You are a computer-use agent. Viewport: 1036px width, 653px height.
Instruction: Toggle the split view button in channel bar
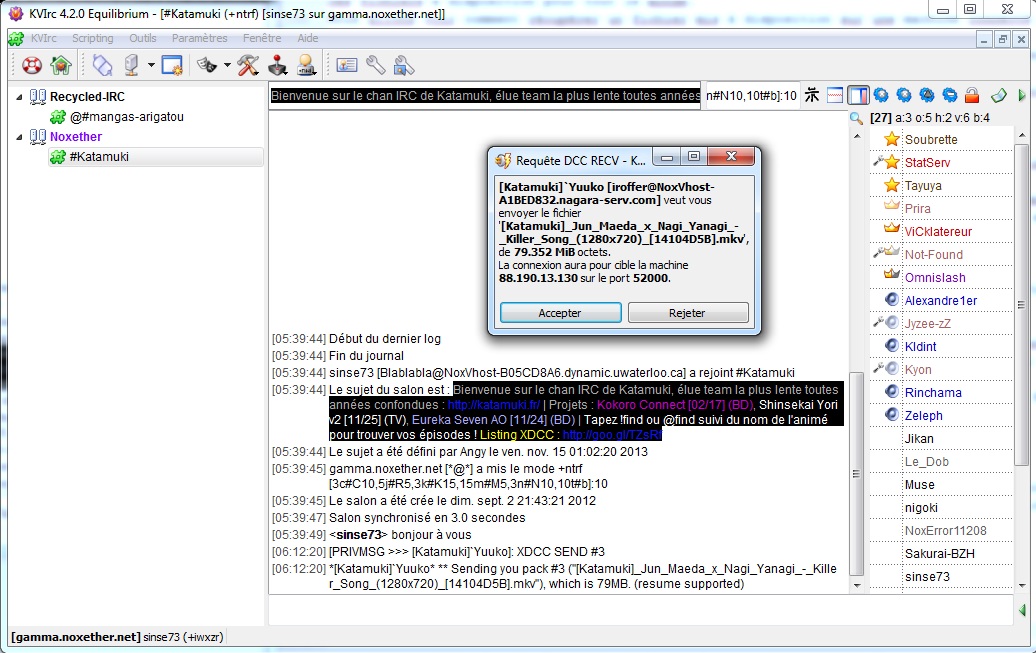tap(835, 96)
